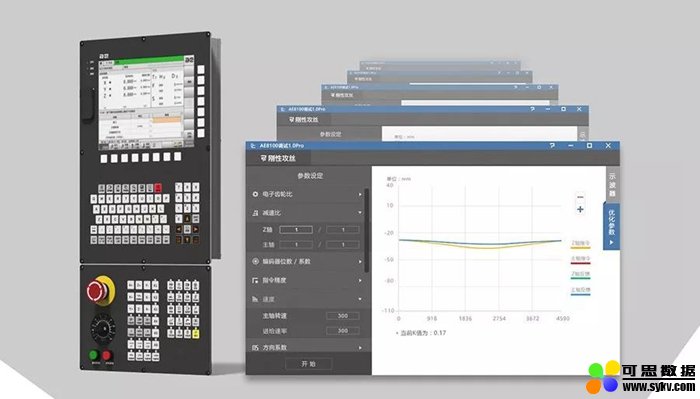Screen dimensions: 700x399
Task: Click the chart zoom-in plus icon
Action: 580,209
